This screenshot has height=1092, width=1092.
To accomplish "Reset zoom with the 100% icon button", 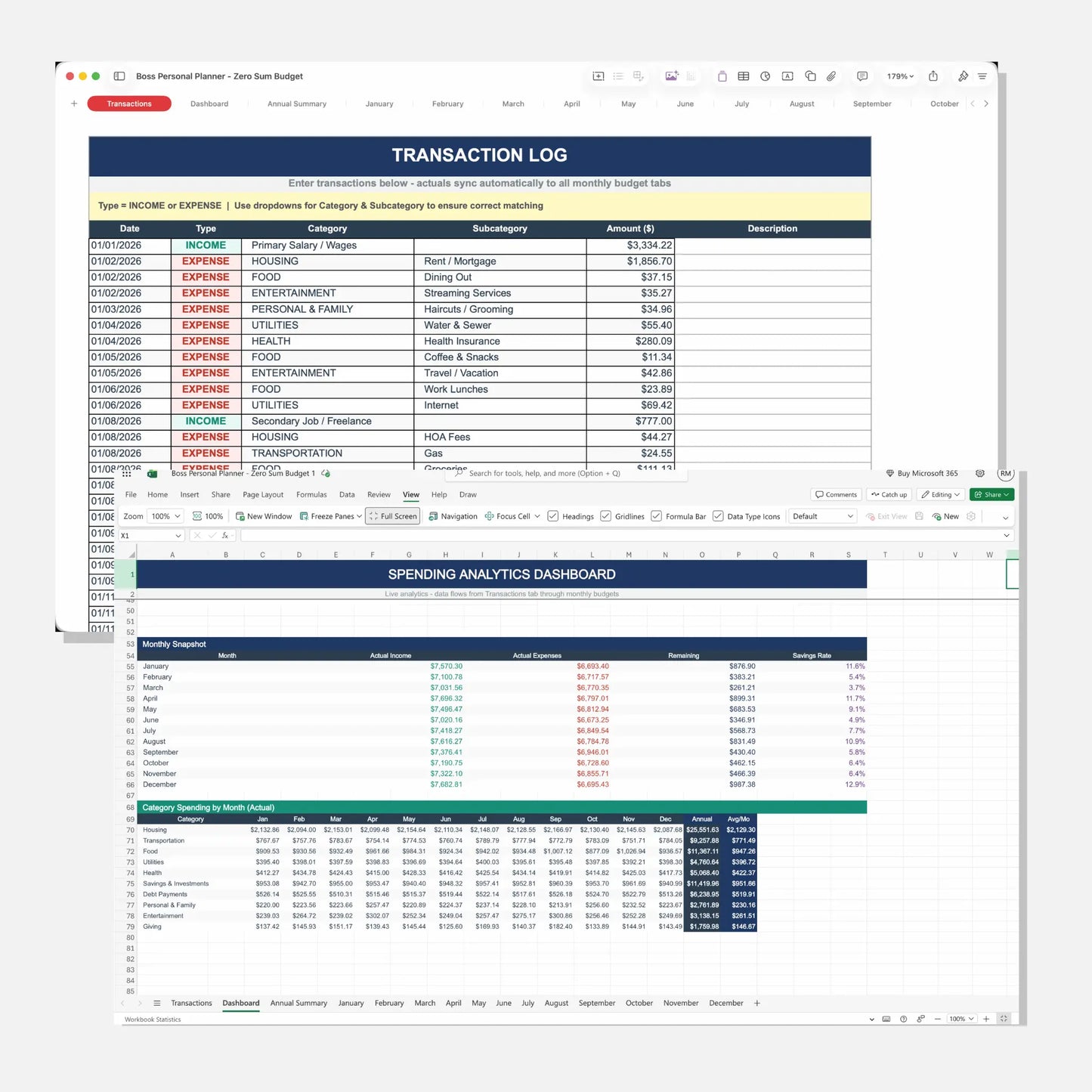I will point(208,516).
